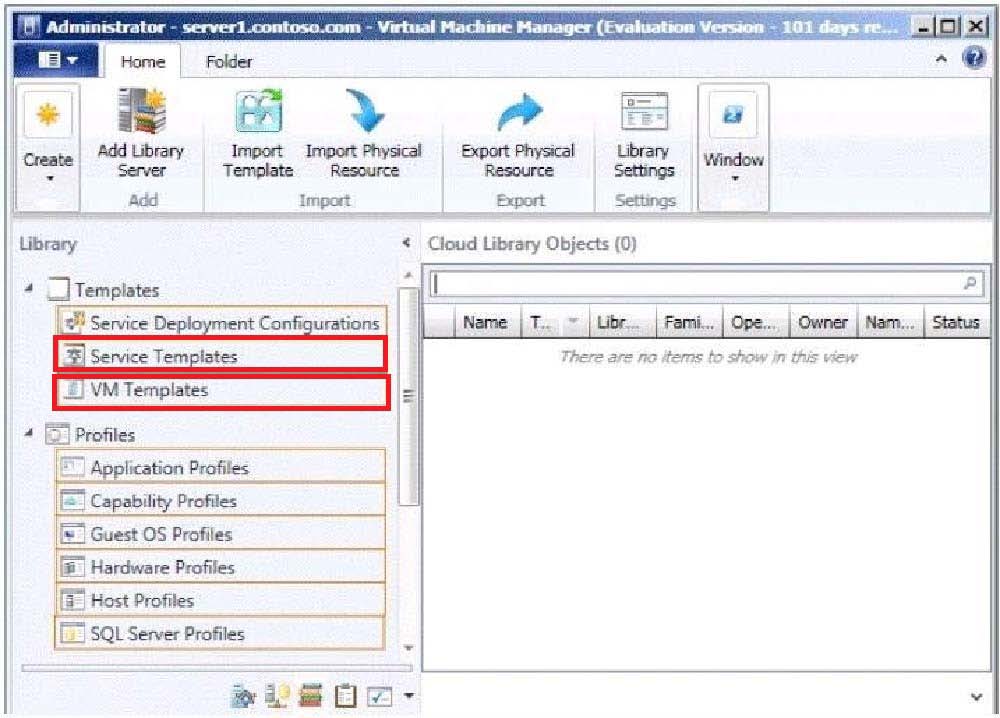This screenshot has height=718, width=1000.
Task: Open the workspace buttons overflow dropdown
Action: 409,696
